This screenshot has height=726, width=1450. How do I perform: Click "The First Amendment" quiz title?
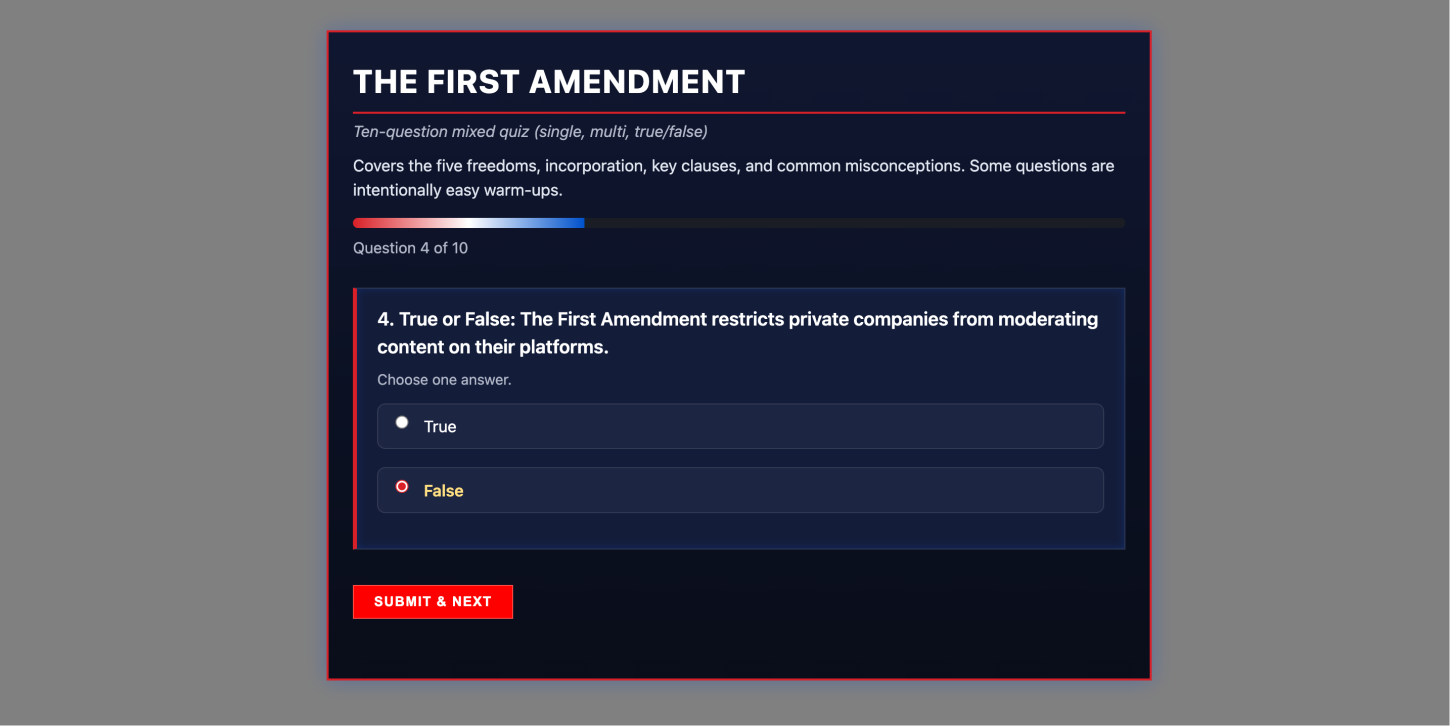pos(549,82)
